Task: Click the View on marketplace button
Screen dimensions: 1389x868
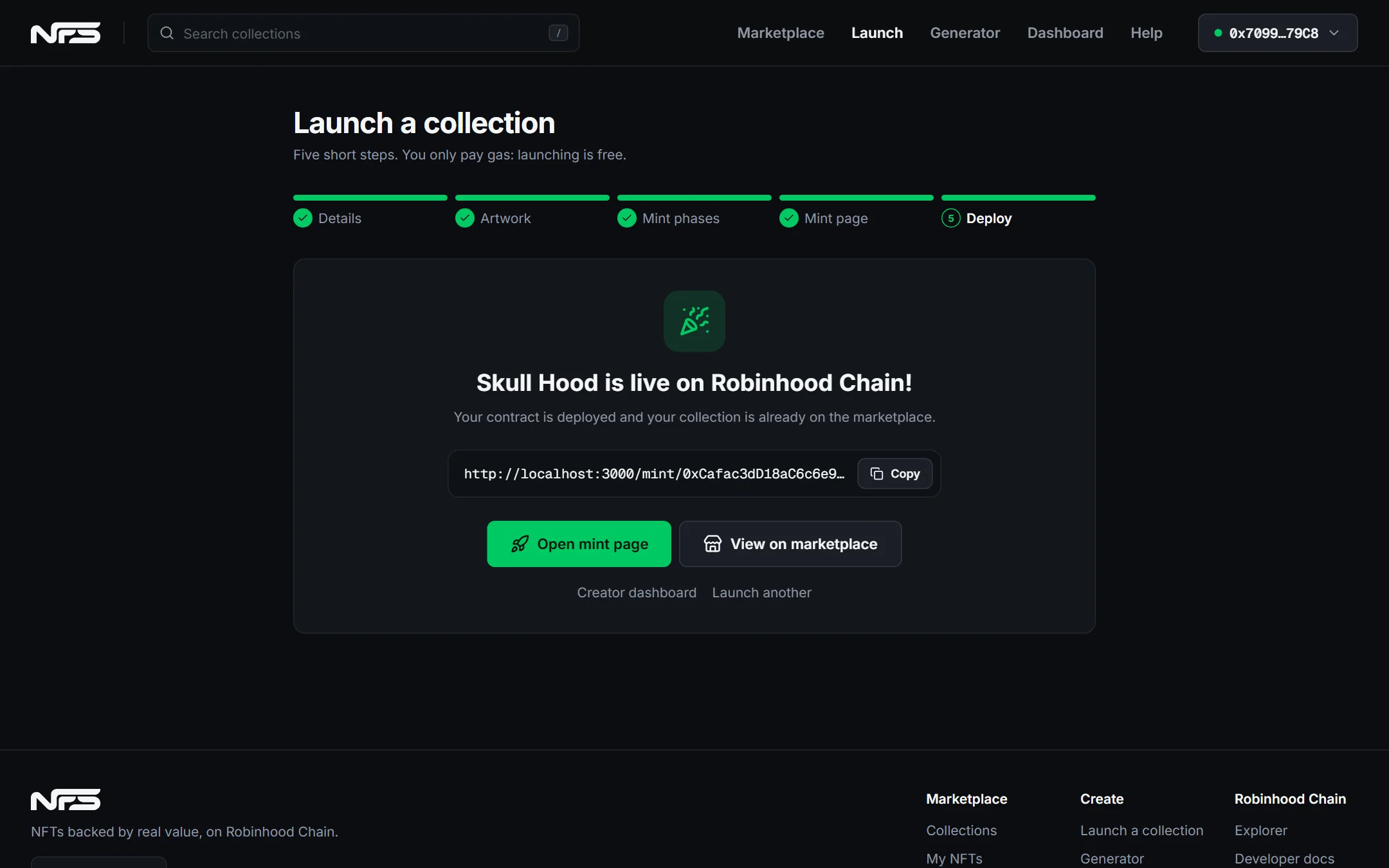Action: pos(790,544)
